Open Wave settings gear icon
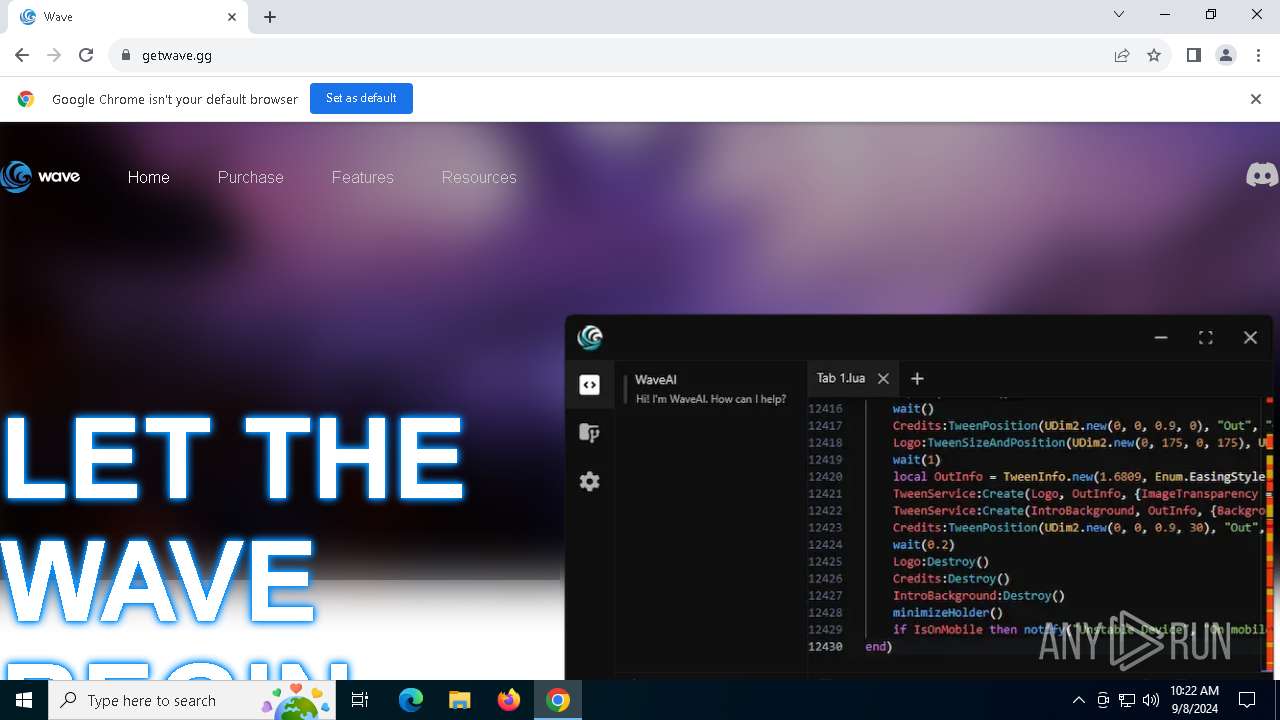Image resolution: width=1280 pixels, height=720 pixels. 590,481
